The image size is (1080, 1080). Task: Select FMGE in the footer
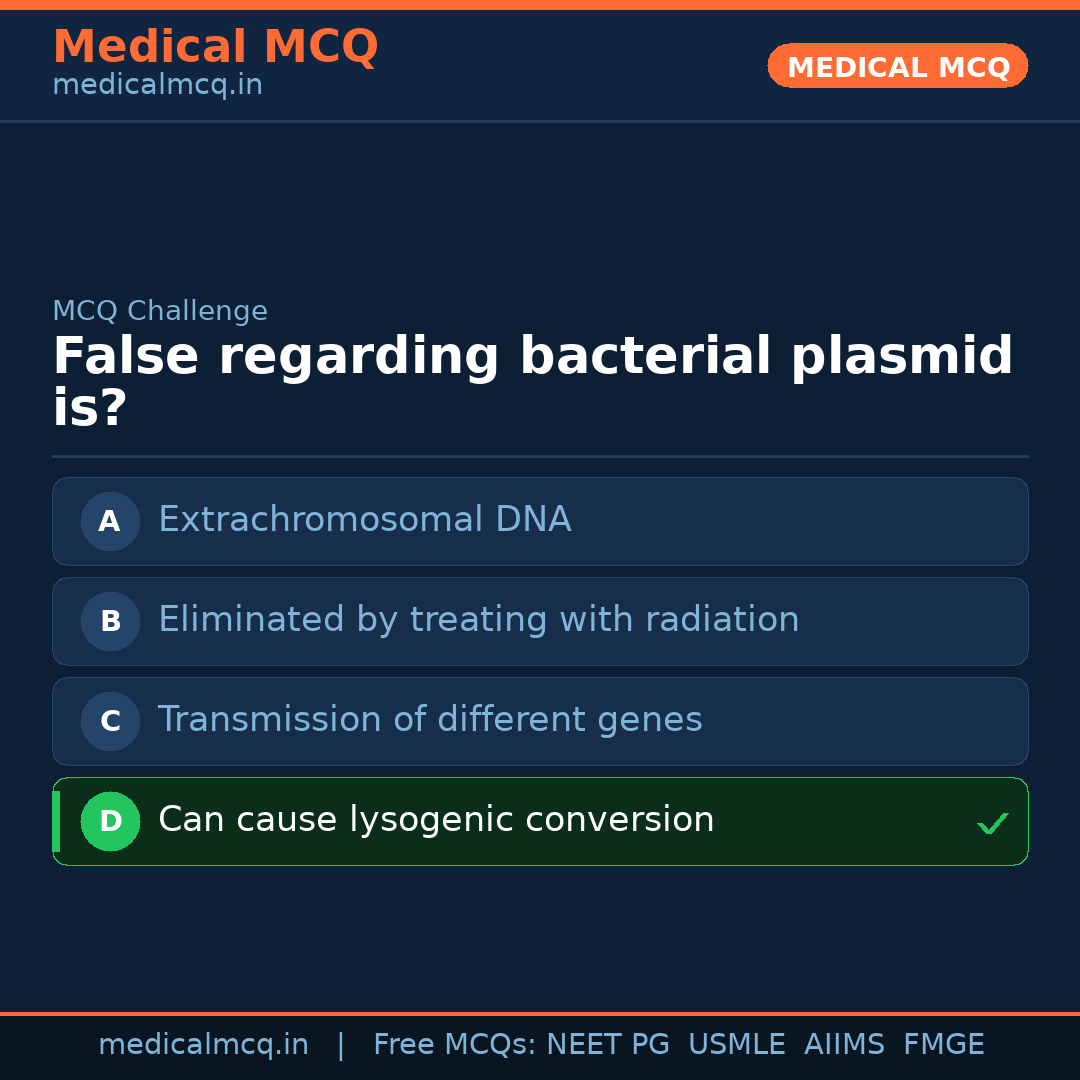(x=943, y=1045)
